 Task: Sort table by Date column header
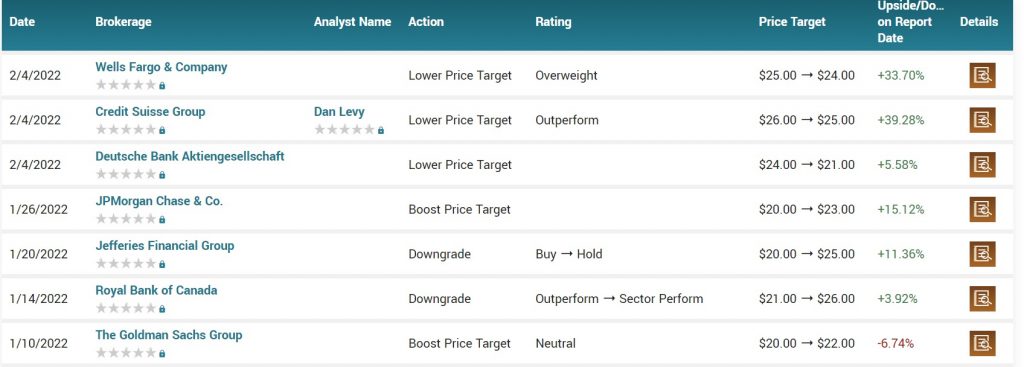point(22,22)
